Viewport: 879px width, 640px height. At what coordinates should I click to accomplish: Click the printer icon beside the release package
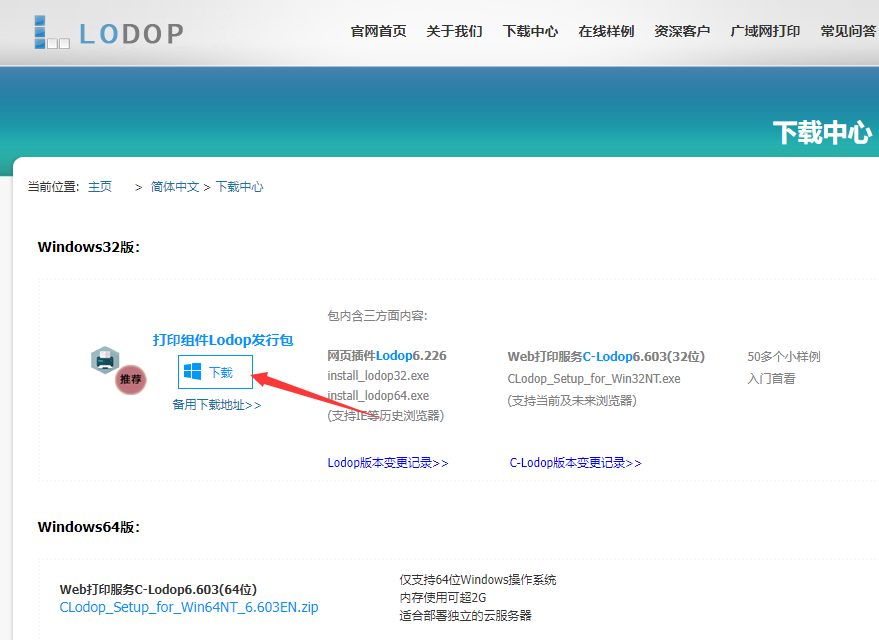105,360
